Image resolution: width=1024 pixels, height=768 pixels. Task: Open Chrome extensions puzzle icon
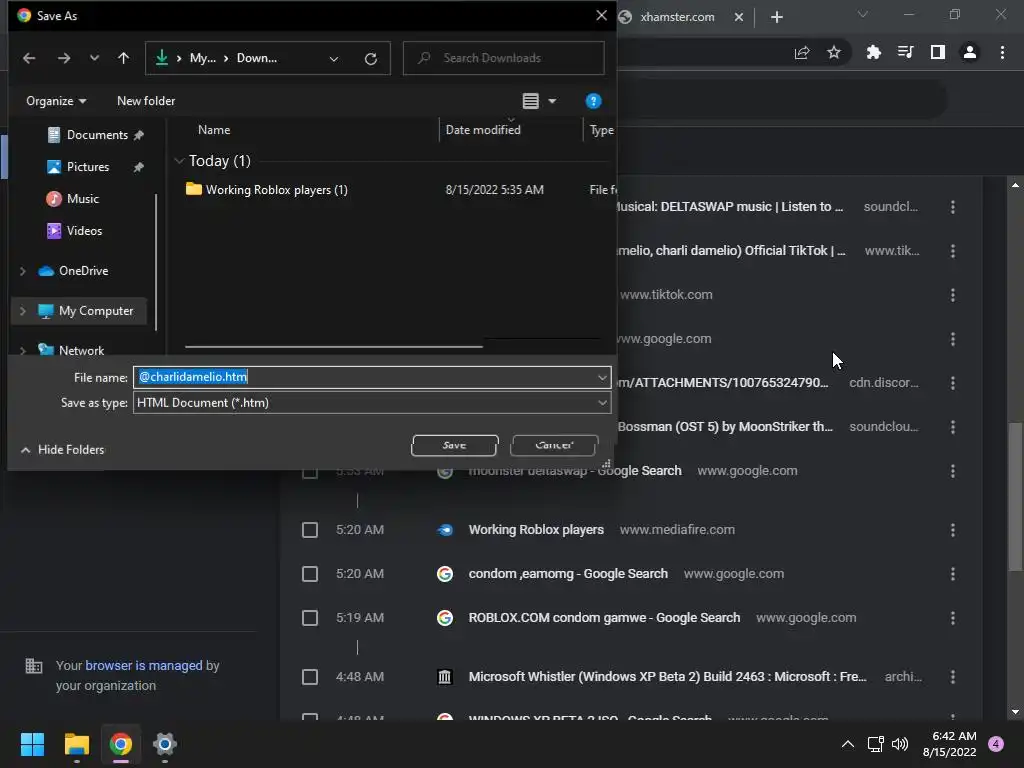click(873, 52)
